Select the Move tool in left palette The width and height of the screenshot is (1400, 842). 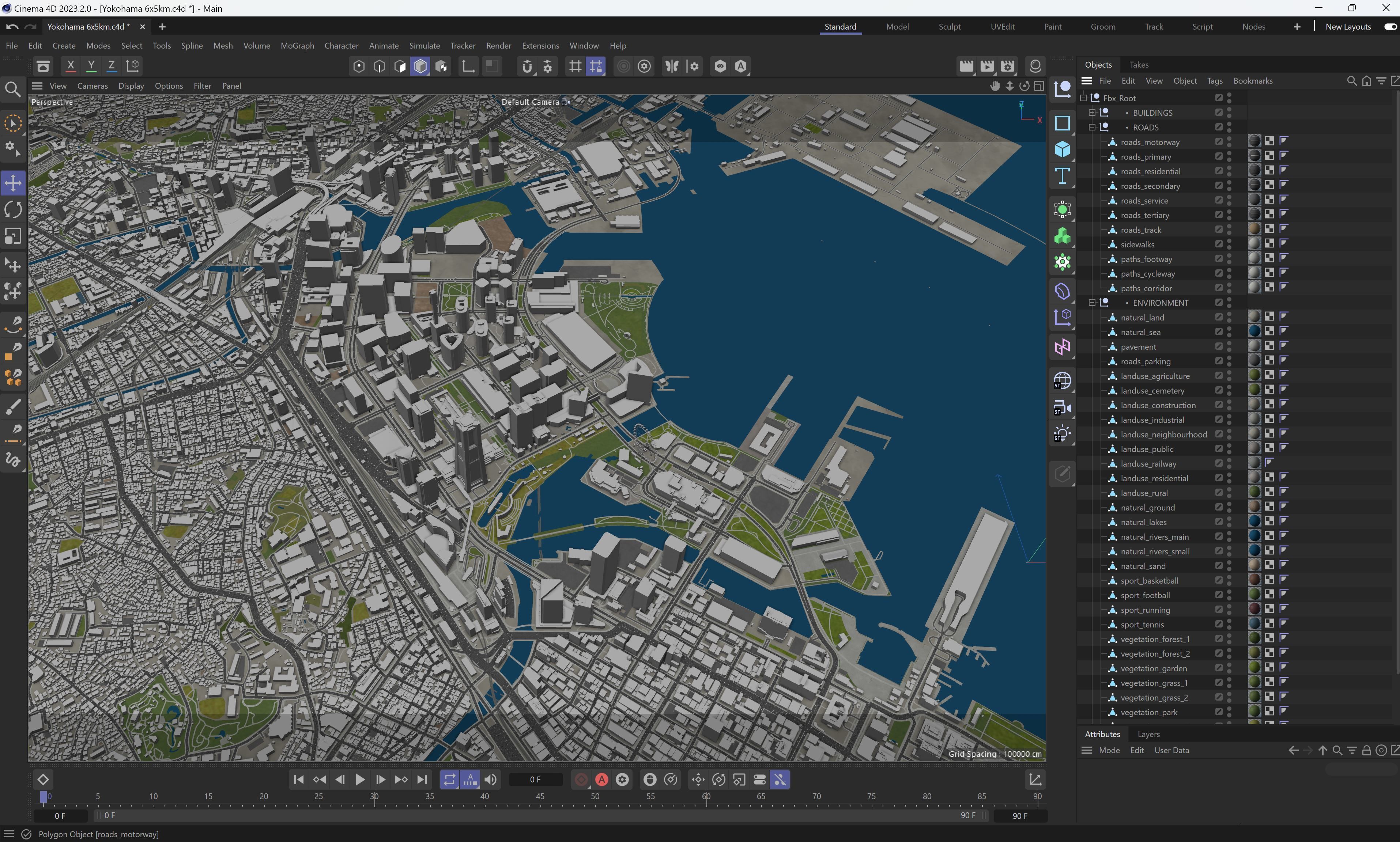pos(13,183)
